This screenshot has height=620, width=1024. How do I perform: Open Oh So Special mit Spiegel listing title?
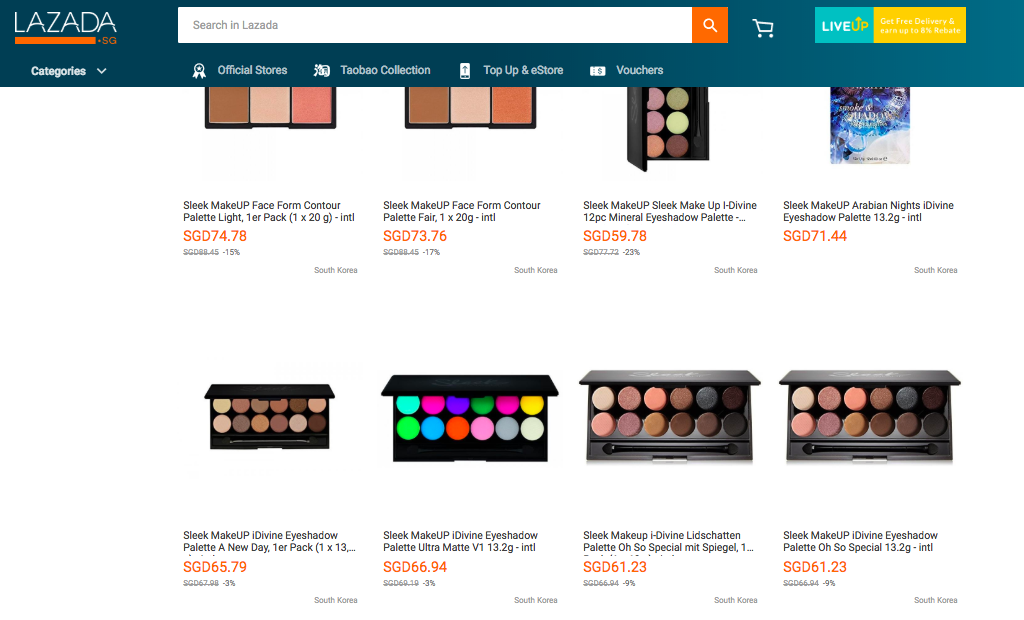(x=667, y=541)
